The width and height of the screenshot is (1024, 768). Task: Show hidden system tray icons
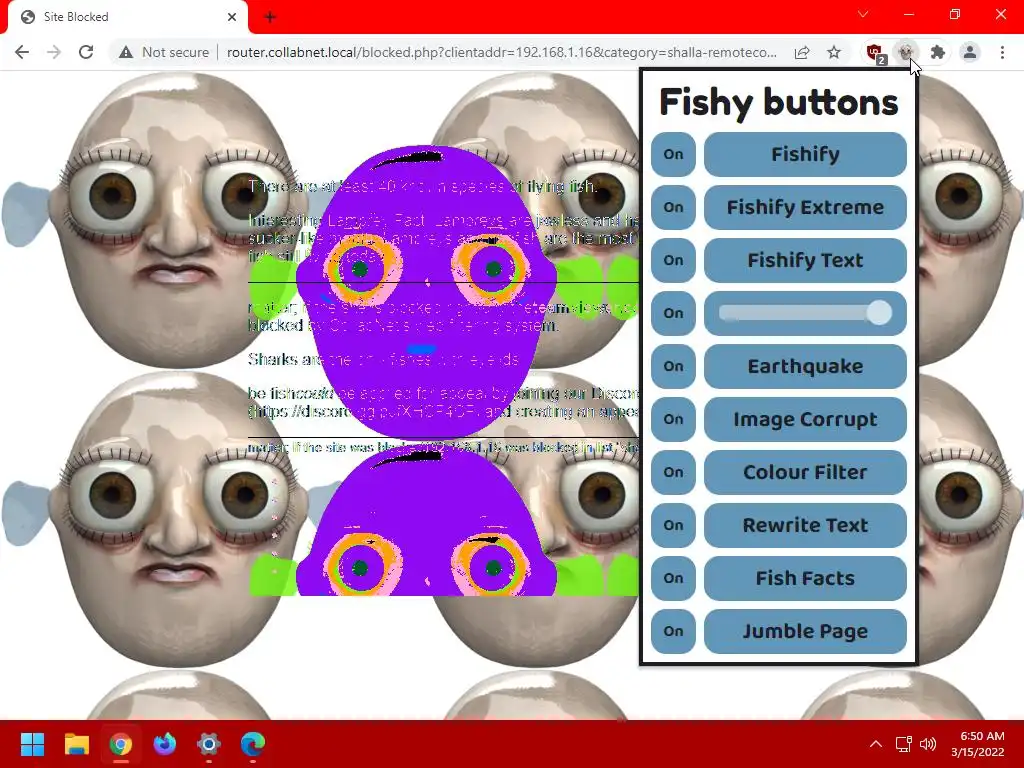(x=876, y=744)
